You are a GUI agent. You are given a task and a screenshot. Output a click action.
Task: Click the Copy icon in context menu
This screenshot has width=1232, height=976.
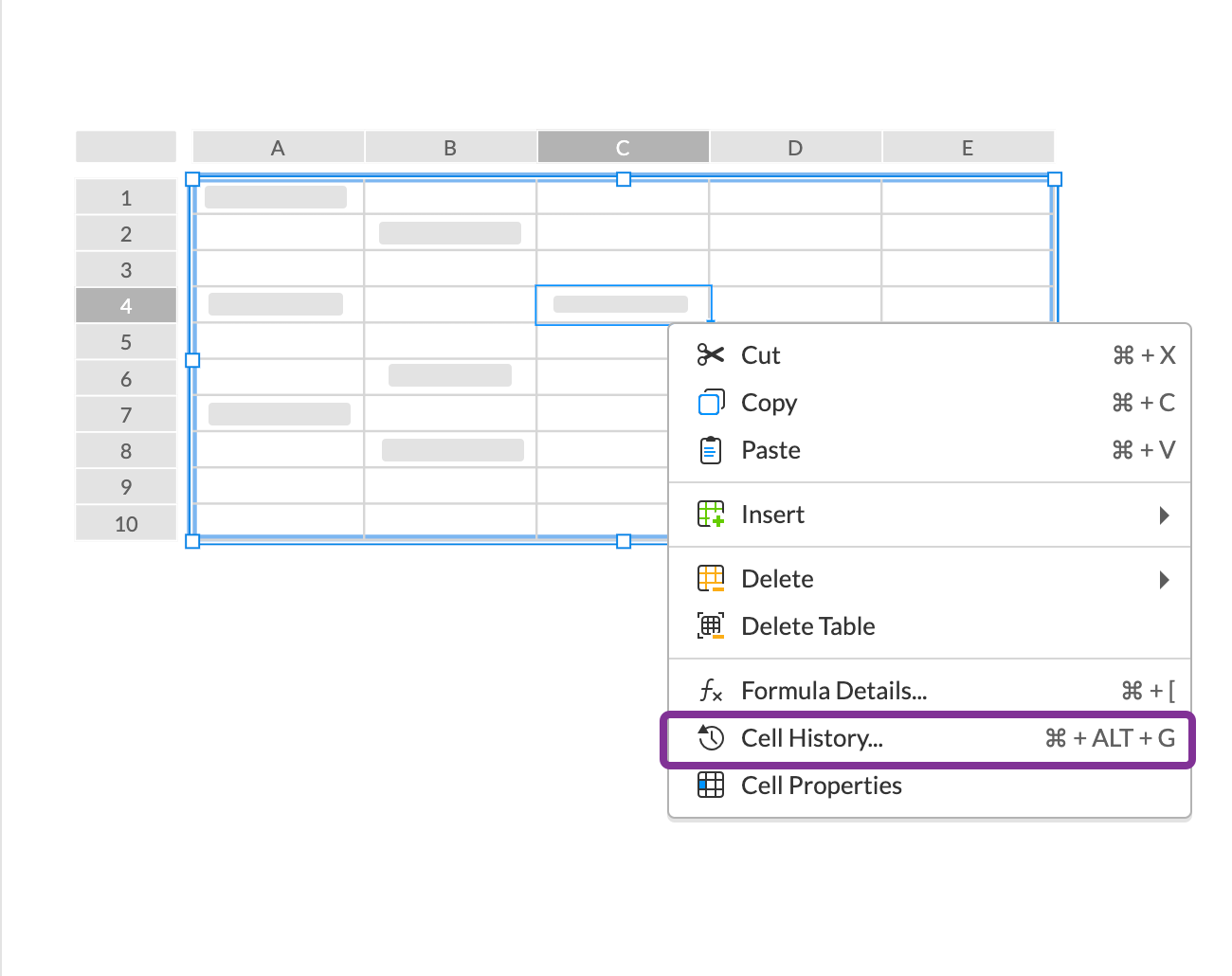pos(711,403)
